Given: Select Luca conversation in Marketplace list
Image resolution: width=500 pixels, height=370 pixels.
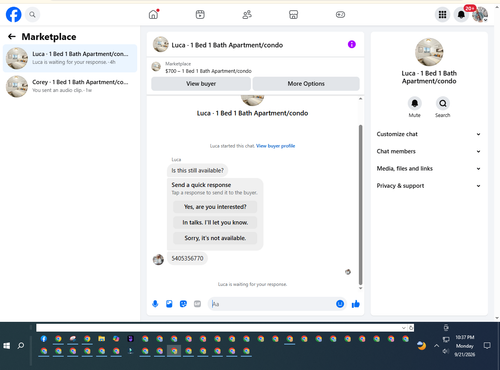Looking at the screenshot, I should (70, 58).
